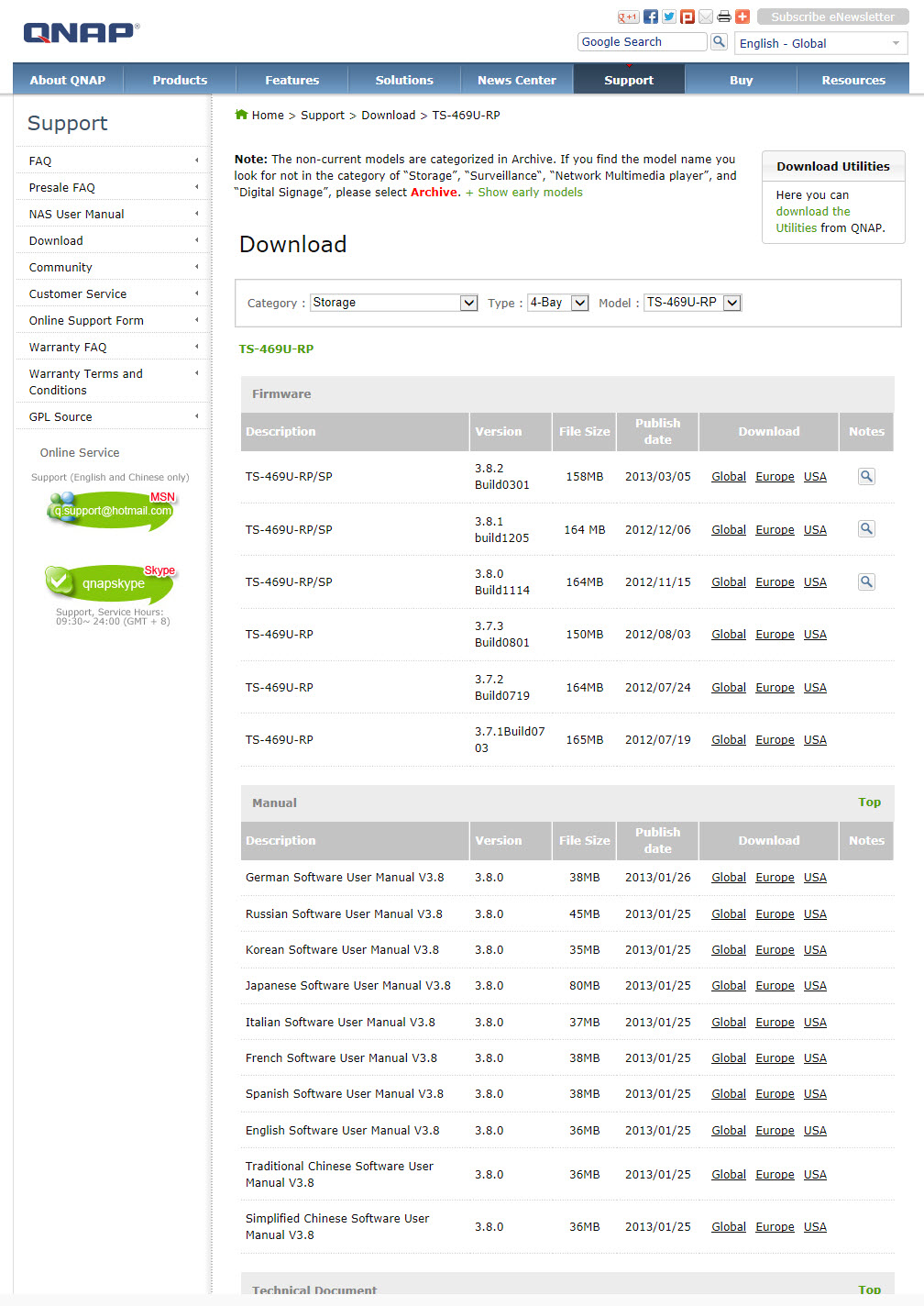Open the Solutions menu
The width and height of the screenshot is (924, 1306).
[x=404, y=80]
